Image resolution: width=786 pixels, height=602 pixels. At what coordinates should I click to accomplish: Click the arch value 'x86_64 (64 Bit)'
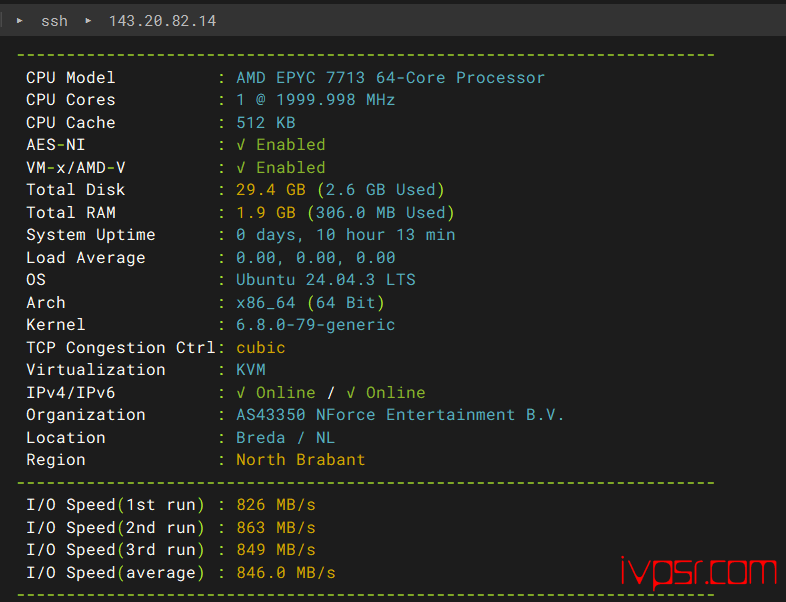point(310,303)
